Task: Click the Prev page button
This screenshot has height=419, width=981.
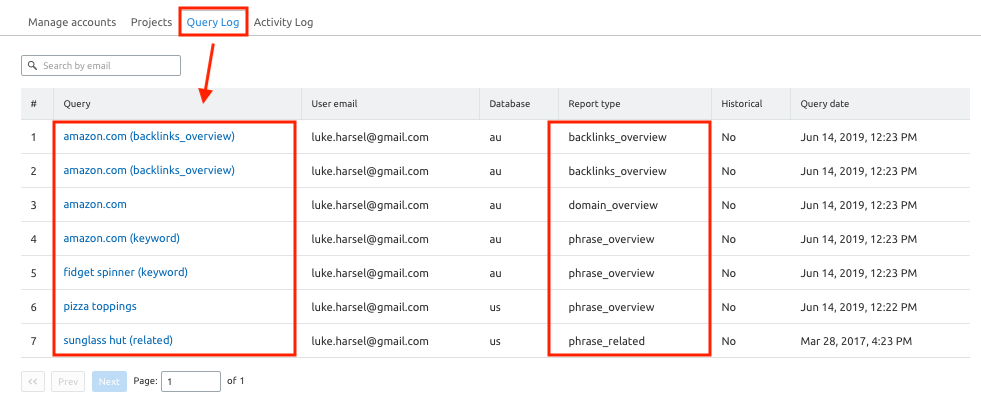Action: tap(68, 381)
